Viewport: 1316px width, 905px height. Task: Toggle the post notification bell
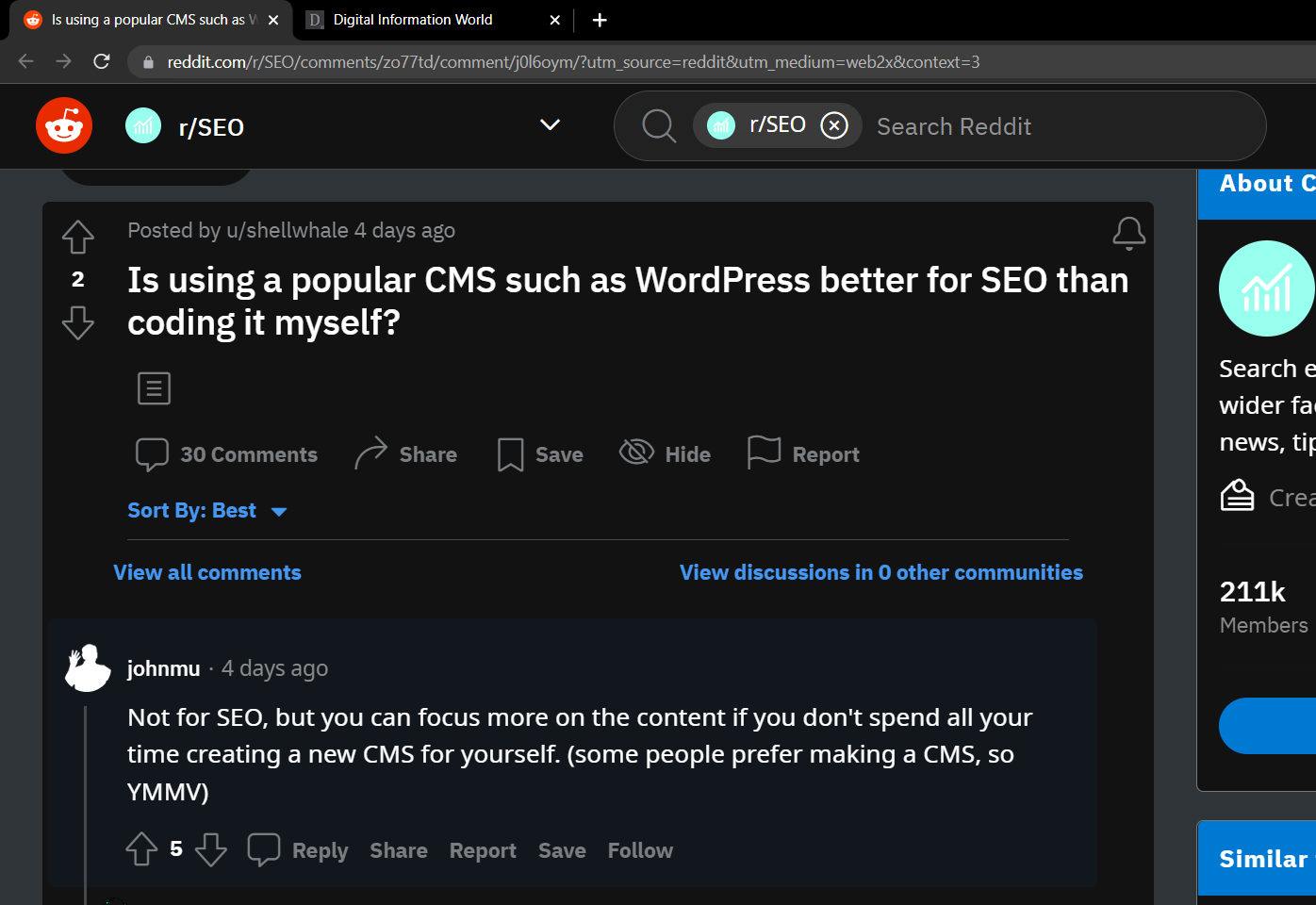(1129, 233)
